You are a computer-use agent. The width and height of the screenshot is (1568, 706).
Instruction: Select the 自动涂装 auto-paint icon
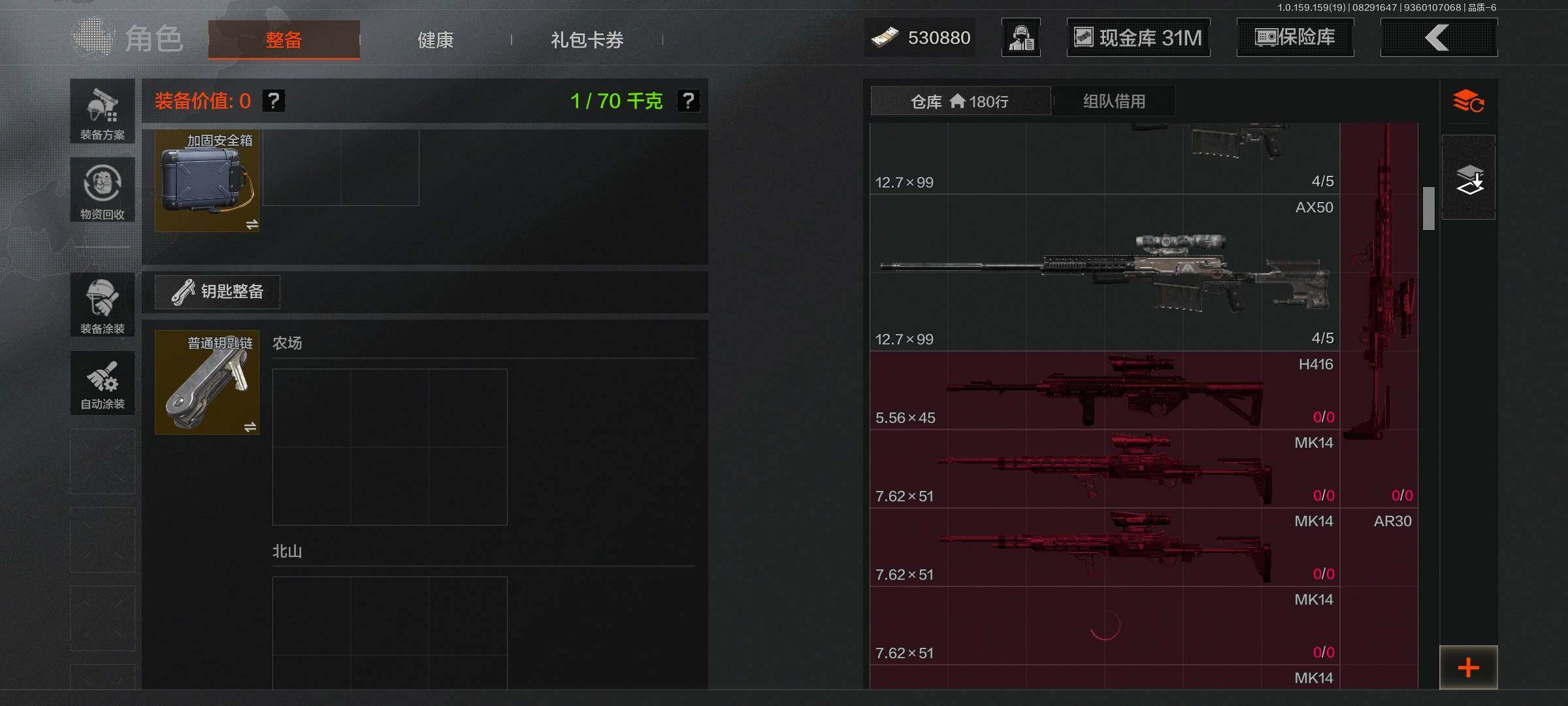click(103, 384)
